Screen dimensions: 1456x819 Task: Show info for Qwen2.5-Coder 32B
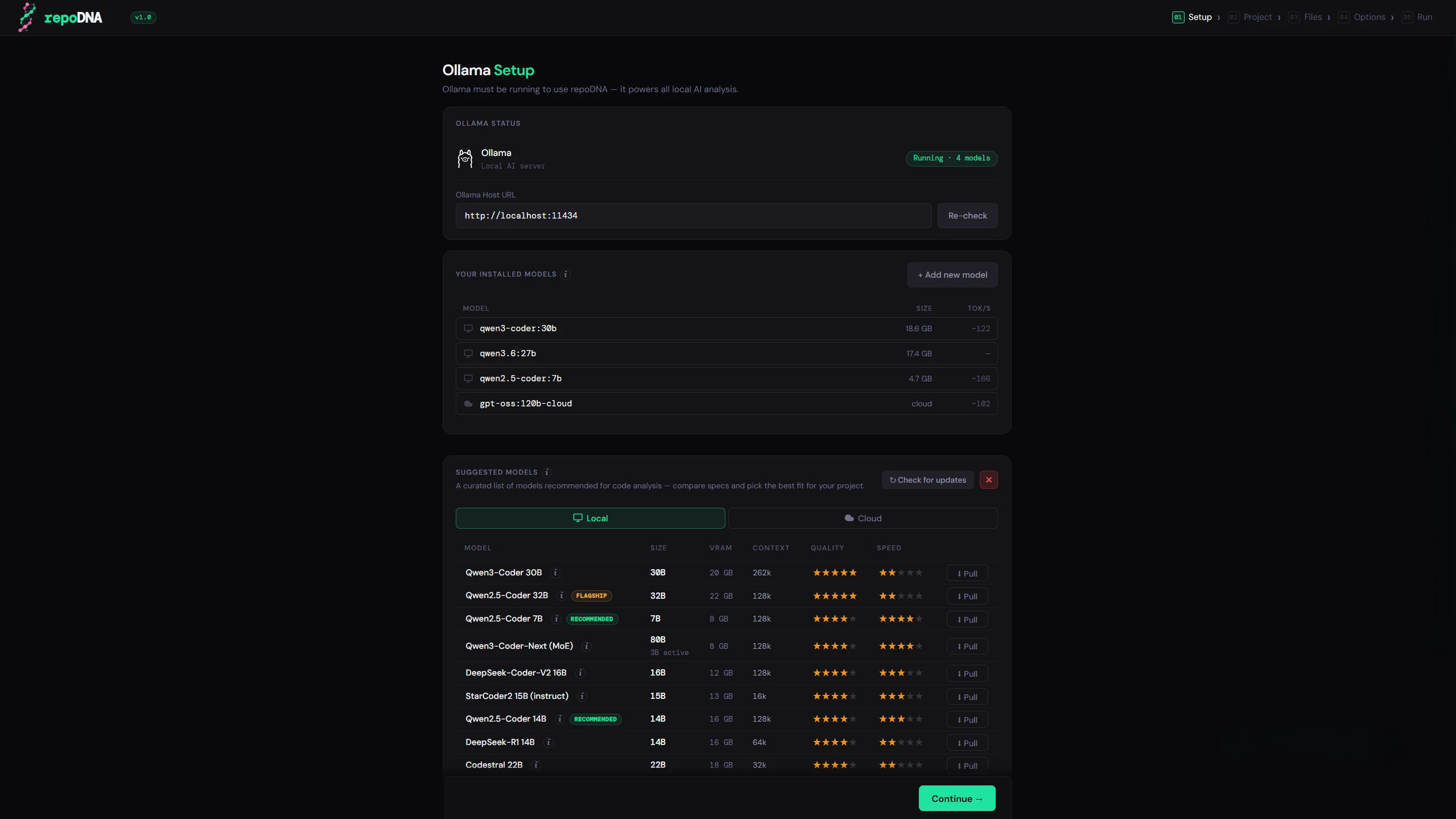tap(562, 595)
